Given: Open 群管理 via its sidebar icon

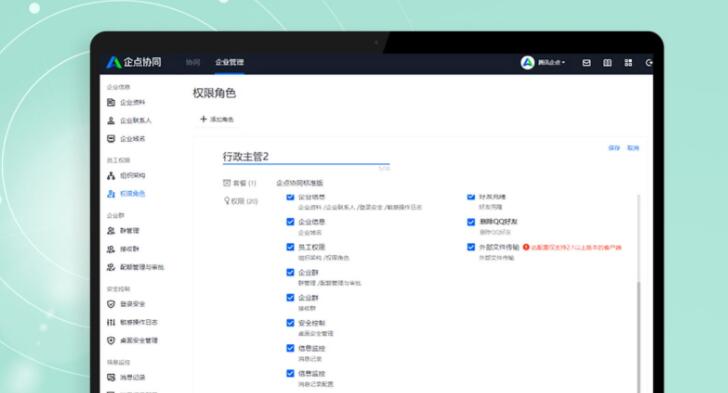Looking at the screenshot, I should pos(111,230).
